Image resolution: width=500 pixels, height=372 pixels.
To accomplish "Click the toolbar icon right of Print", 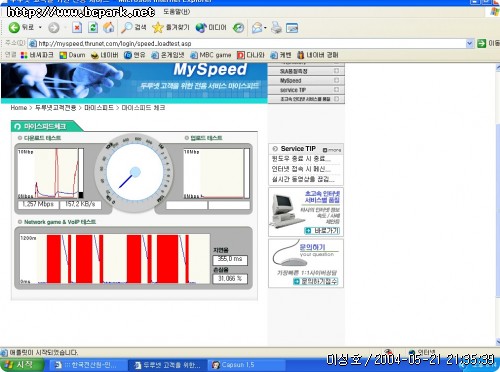I will coord(292,28).
